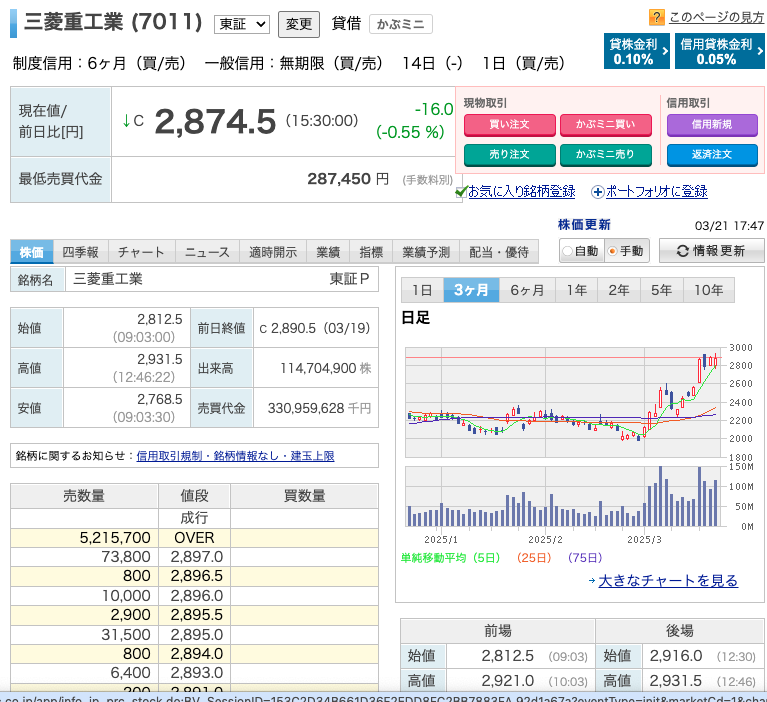767x702 pixels.
Task: Click the 売数量 column header
Action: [x=84, y=496]
